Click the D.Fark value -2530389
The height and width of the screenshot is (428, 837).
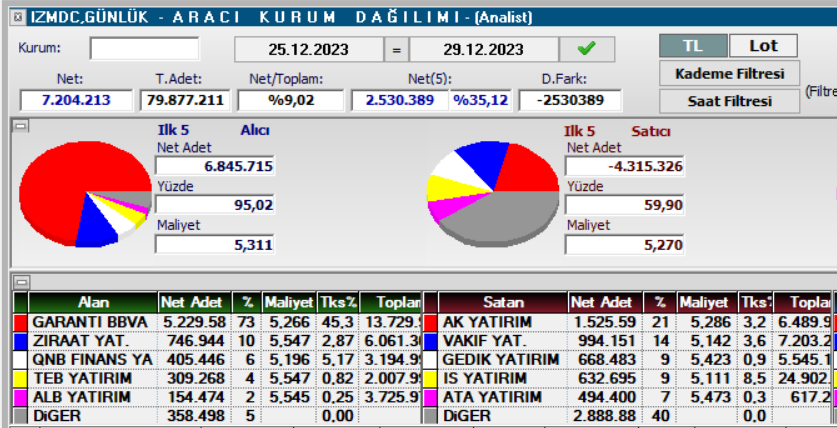[570, 100]
